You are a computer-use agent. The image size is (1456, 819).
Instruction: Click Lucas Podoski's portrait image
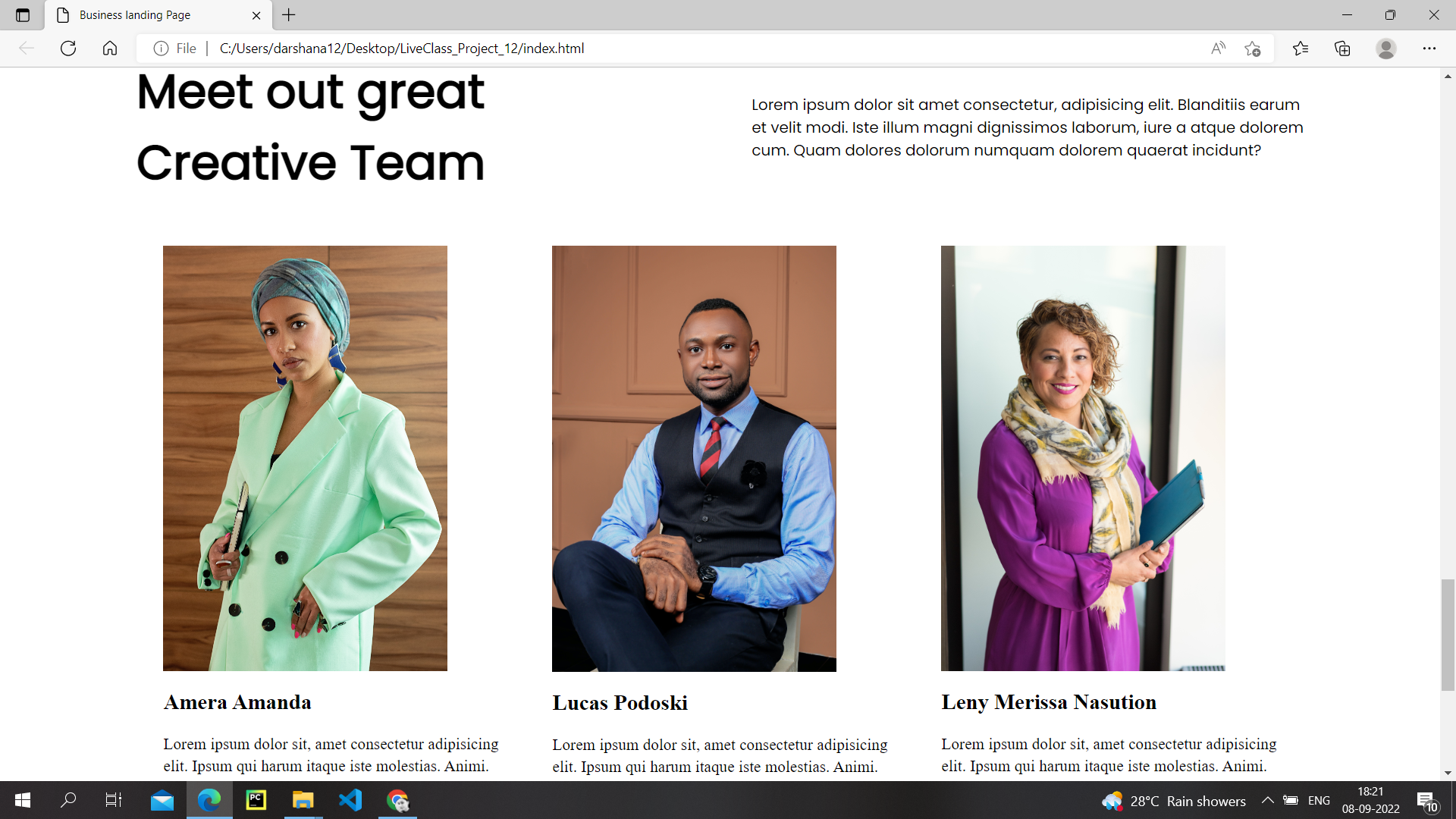click(x=694, y=458)
